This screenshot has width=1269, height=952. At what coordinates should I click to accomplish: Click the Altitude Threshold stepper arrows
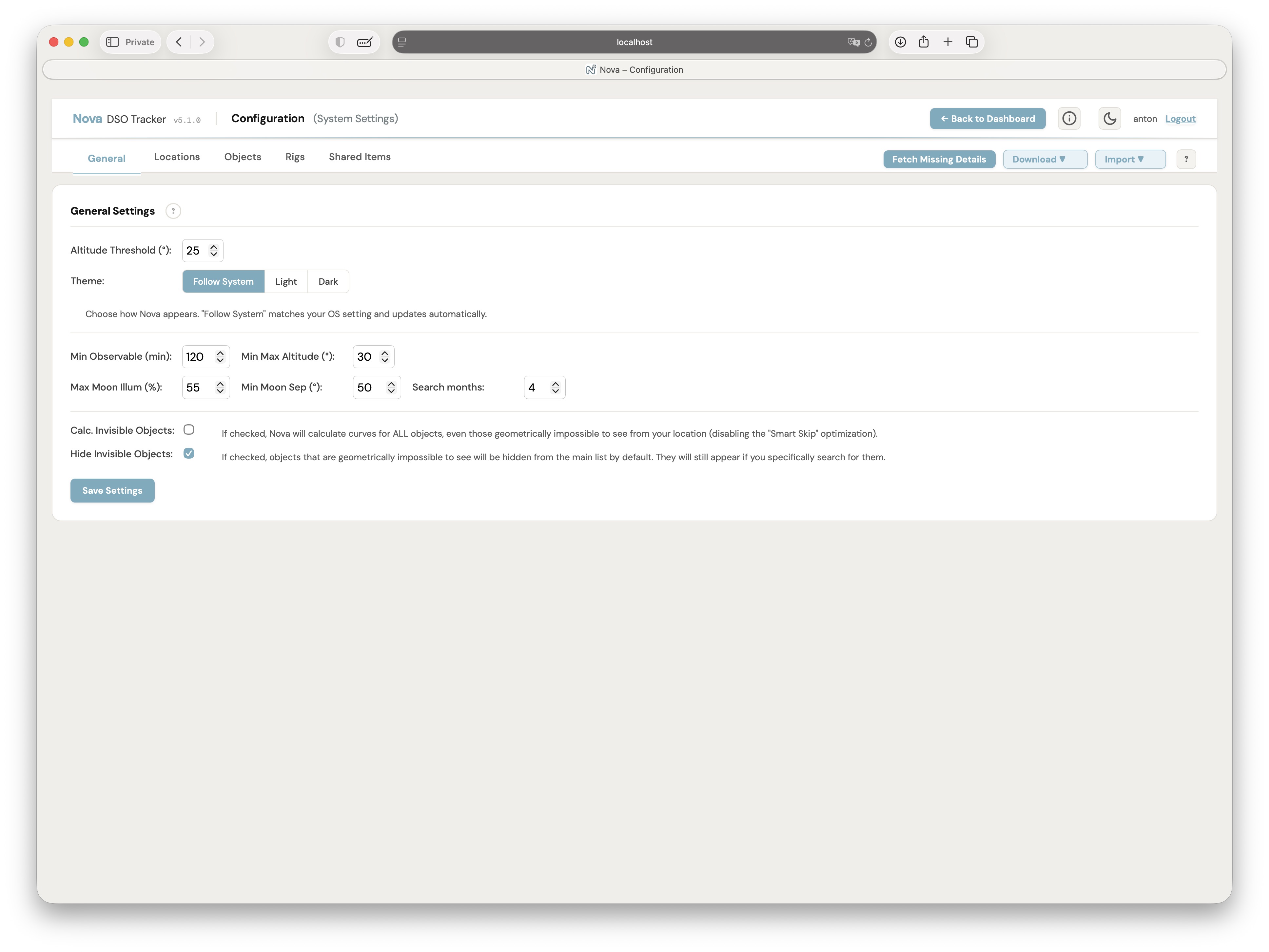tap(213, 251)
